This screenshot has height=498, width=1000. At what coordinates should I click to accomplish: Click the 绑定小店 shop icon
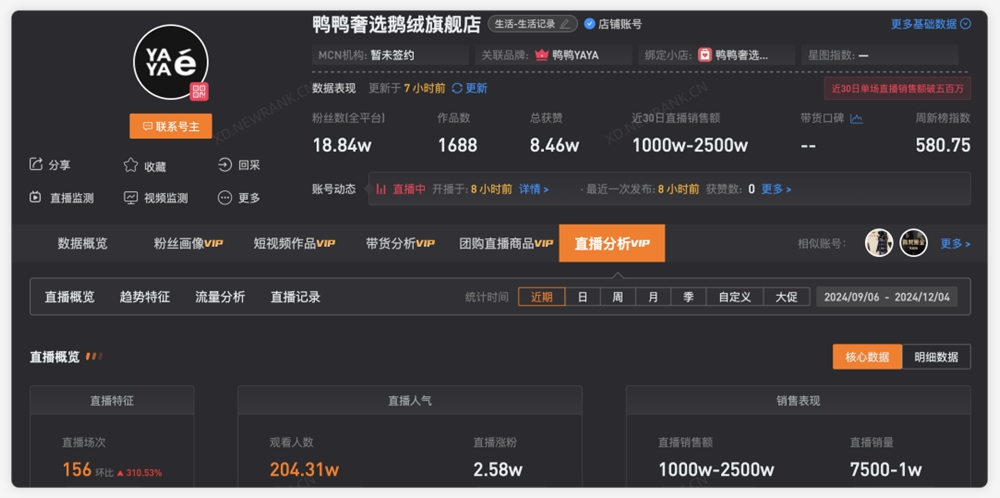click(x=705, y=55)
